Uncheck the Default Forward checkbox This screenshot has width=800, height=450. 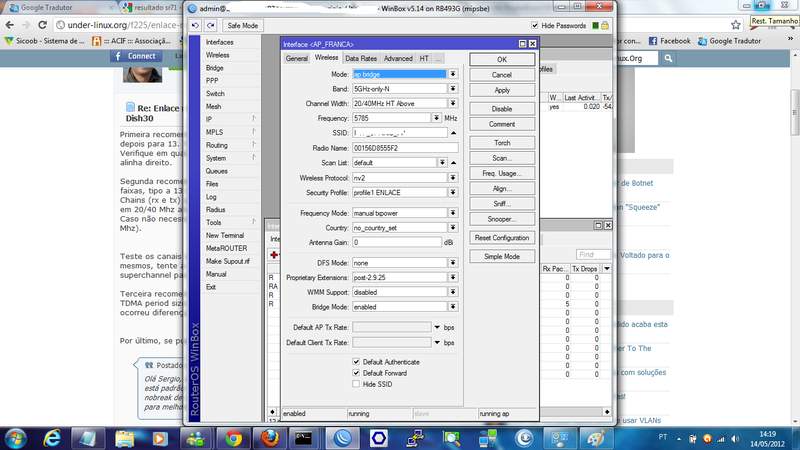(357, 372)
